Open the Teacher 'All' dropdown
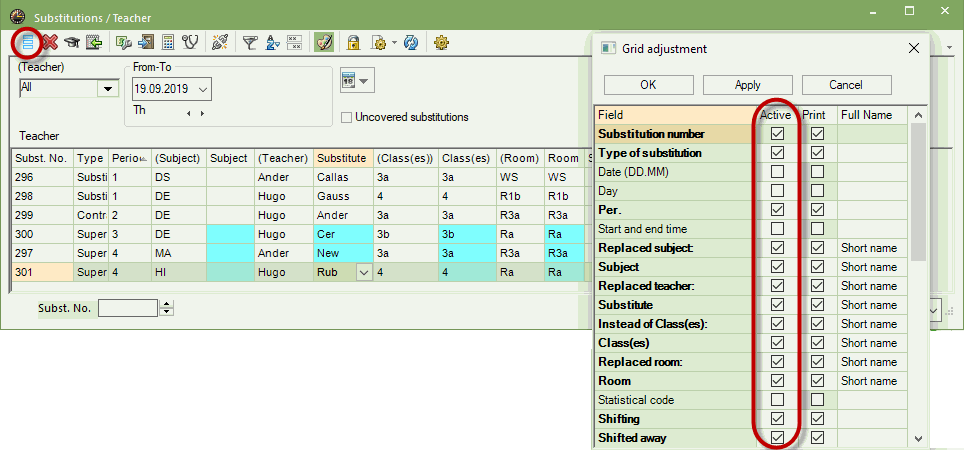964x450 pixels. (108, 89)
